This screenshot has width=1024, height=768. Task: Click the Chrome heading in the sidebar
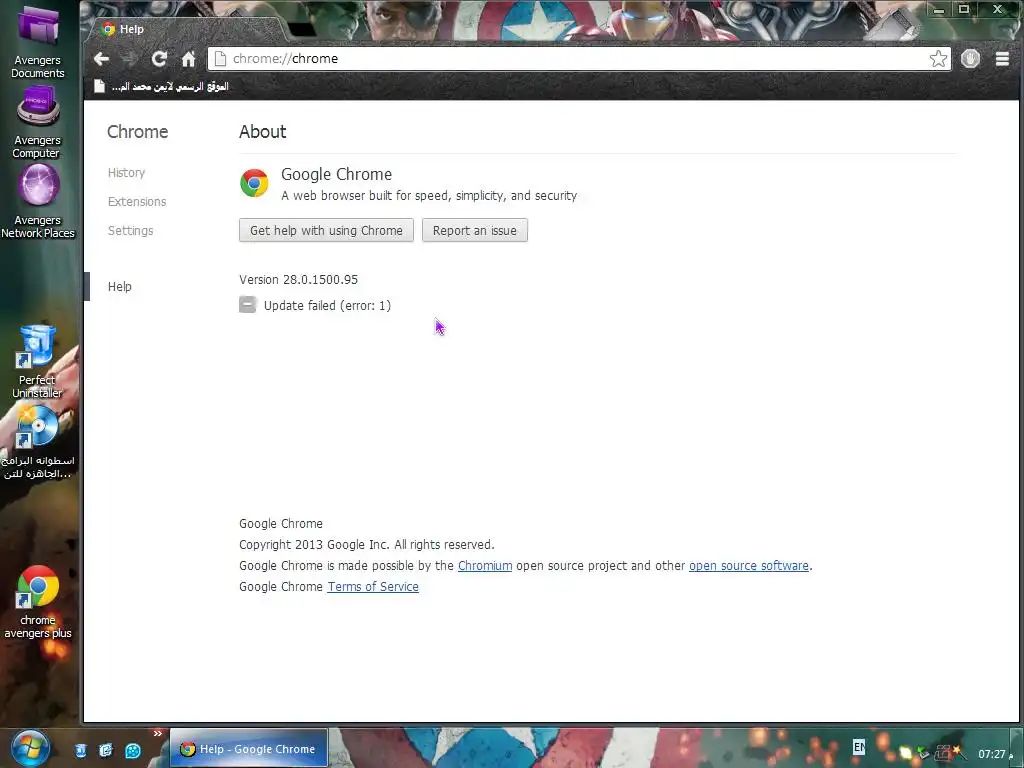coord(137,131)
